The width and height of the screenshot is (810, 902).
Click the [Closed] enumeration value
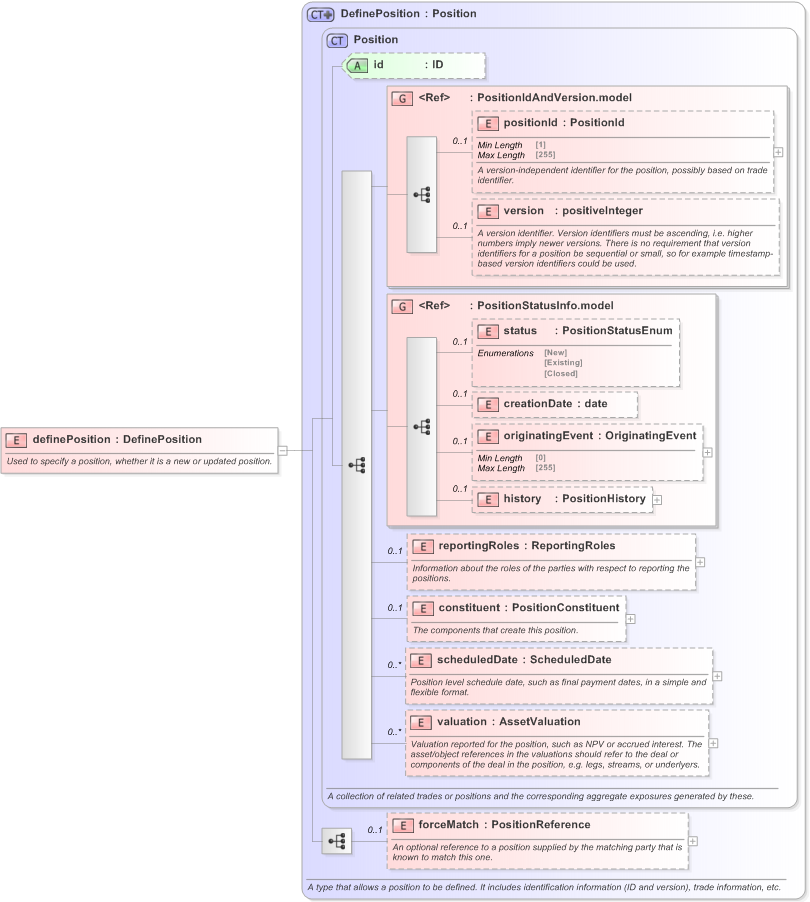(561, 373)
